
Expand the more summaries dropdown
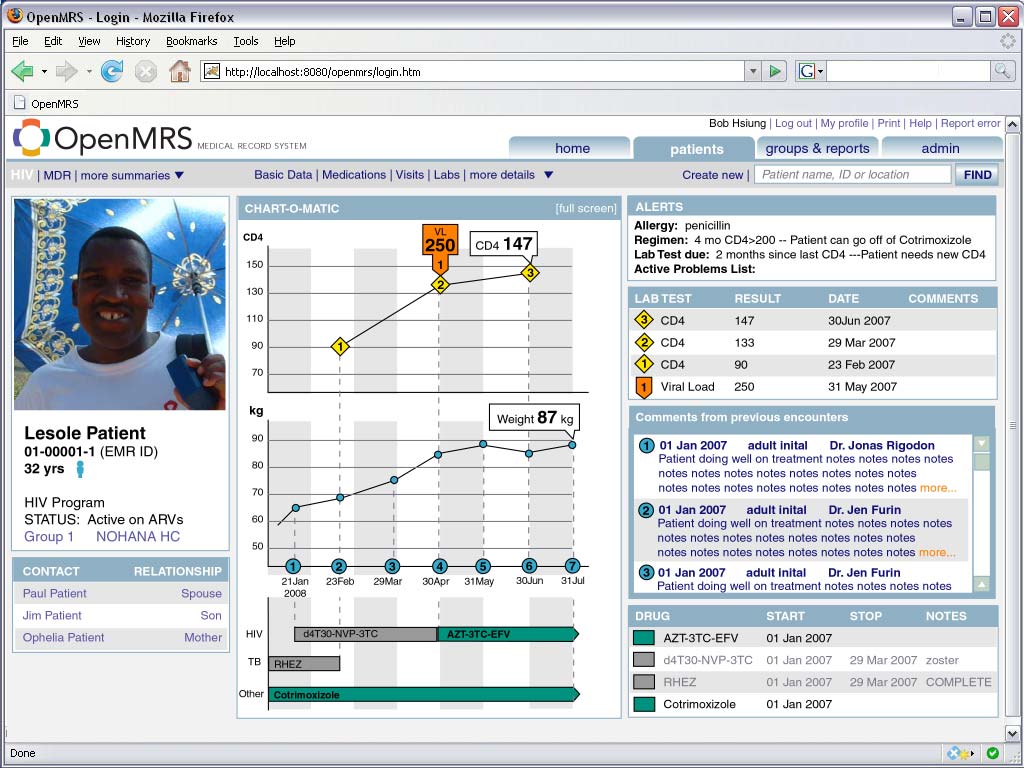tap(179, 176)
